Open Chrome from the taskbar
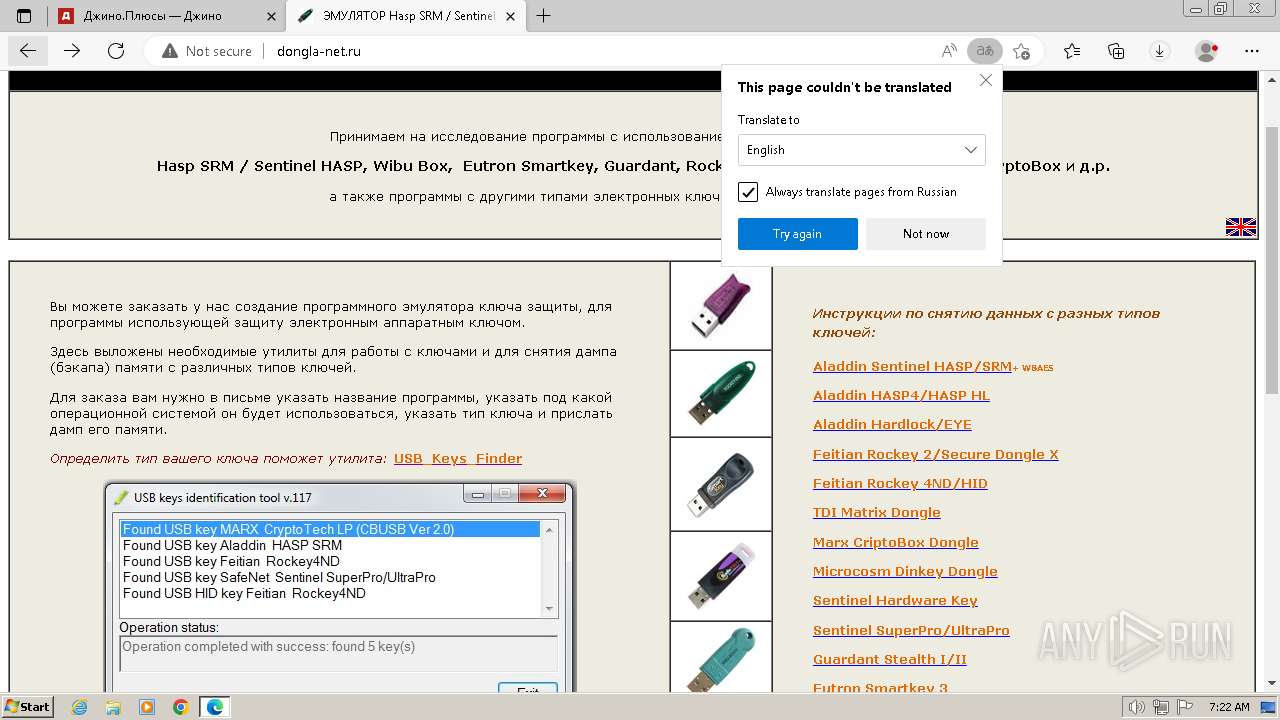Screen dimensions: 1280x720 [x=181, y=707]
